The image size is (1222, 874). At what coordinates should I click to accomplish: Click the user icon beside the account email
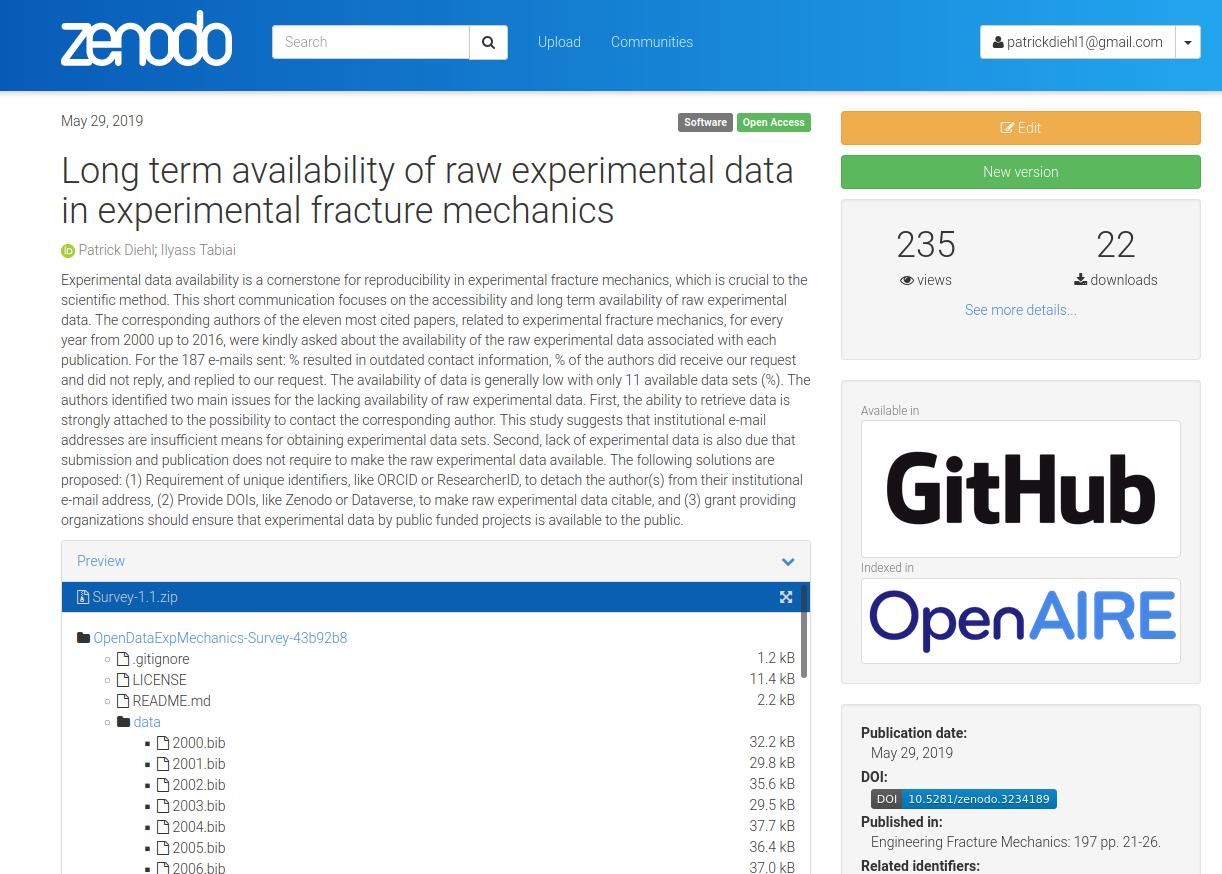pyautogui.click(x=998, y=42)
